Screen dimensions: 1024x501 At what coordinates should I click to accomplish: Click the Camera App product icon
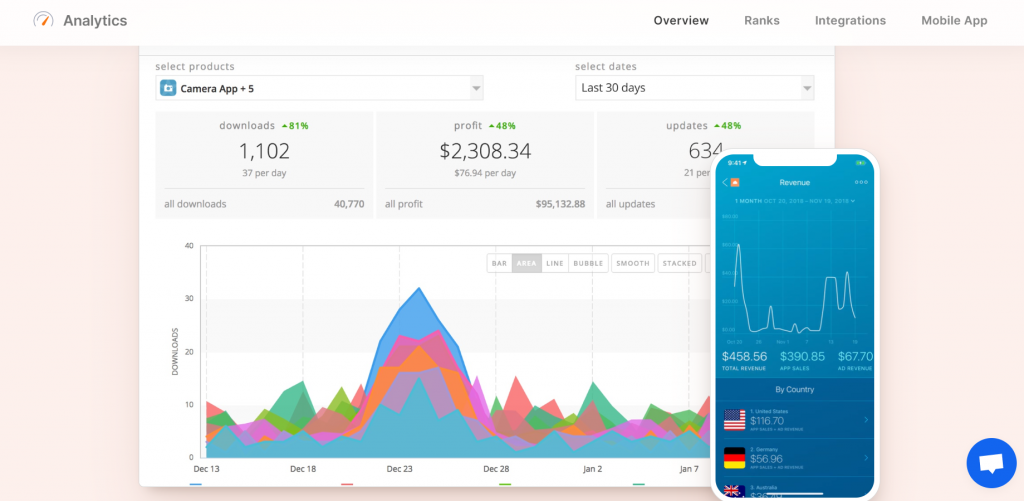click(168, 88)
